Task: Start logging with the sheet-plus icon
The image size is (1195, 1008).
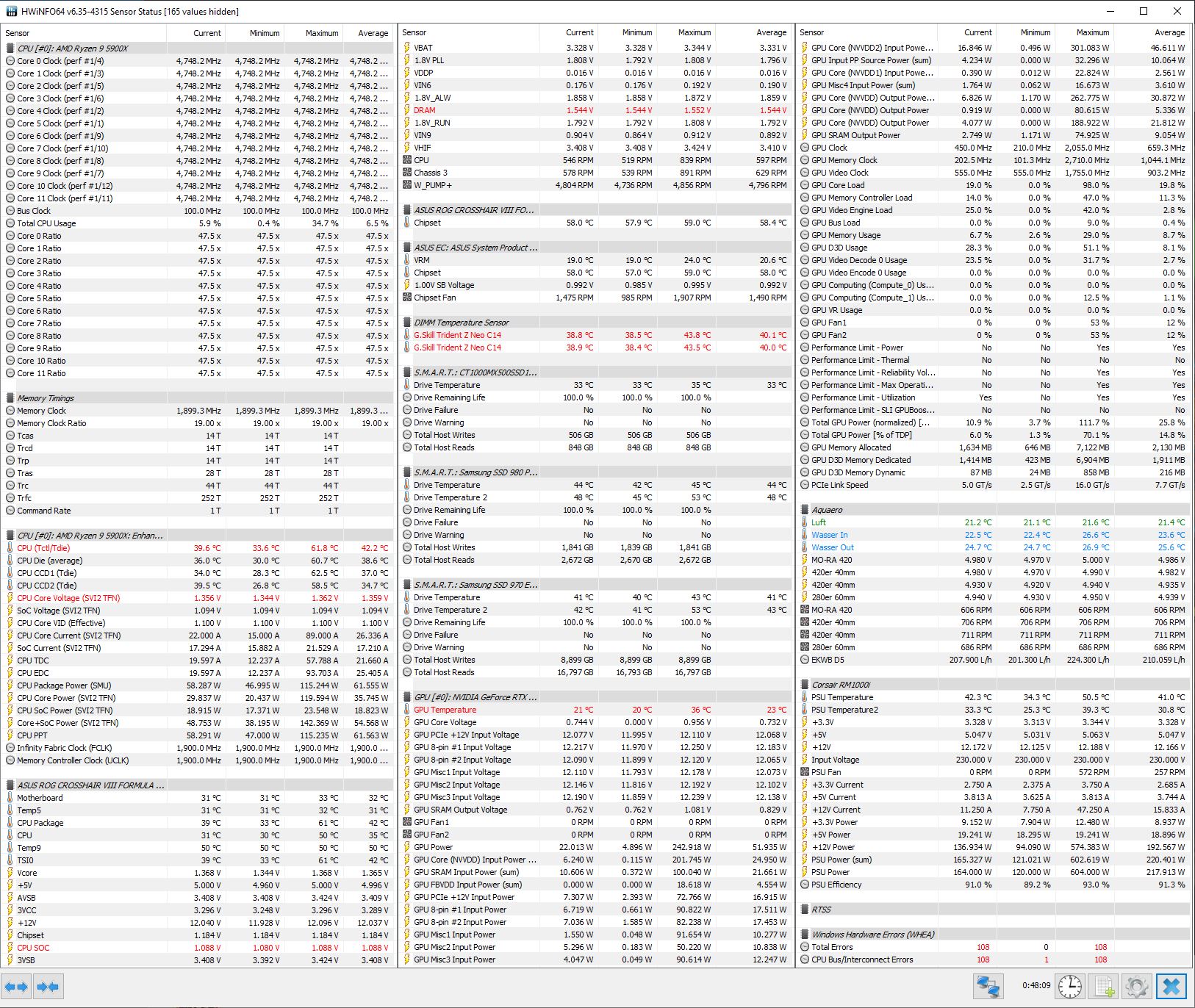Action: (x=1103, y=986)
